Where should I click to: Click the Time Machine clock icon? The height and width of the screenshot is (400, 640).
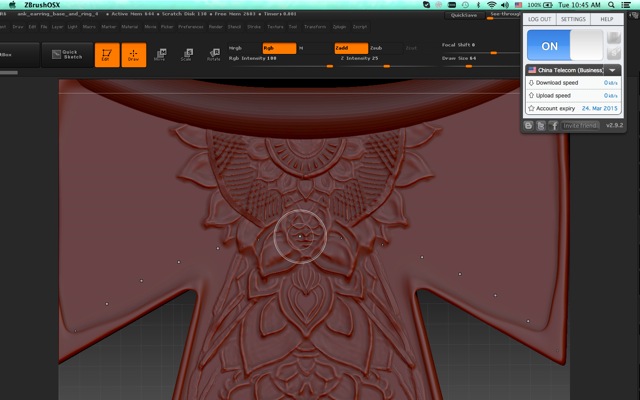(x=465, y=5)
